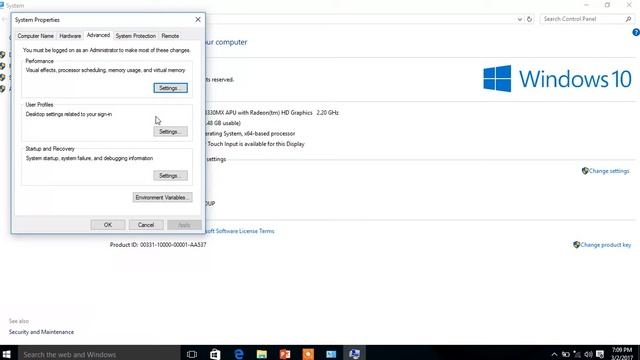This screenshot has height=360, width=640.
Task: Open the blue window app icon in the taskbar
Action: [x=331, y=354]
